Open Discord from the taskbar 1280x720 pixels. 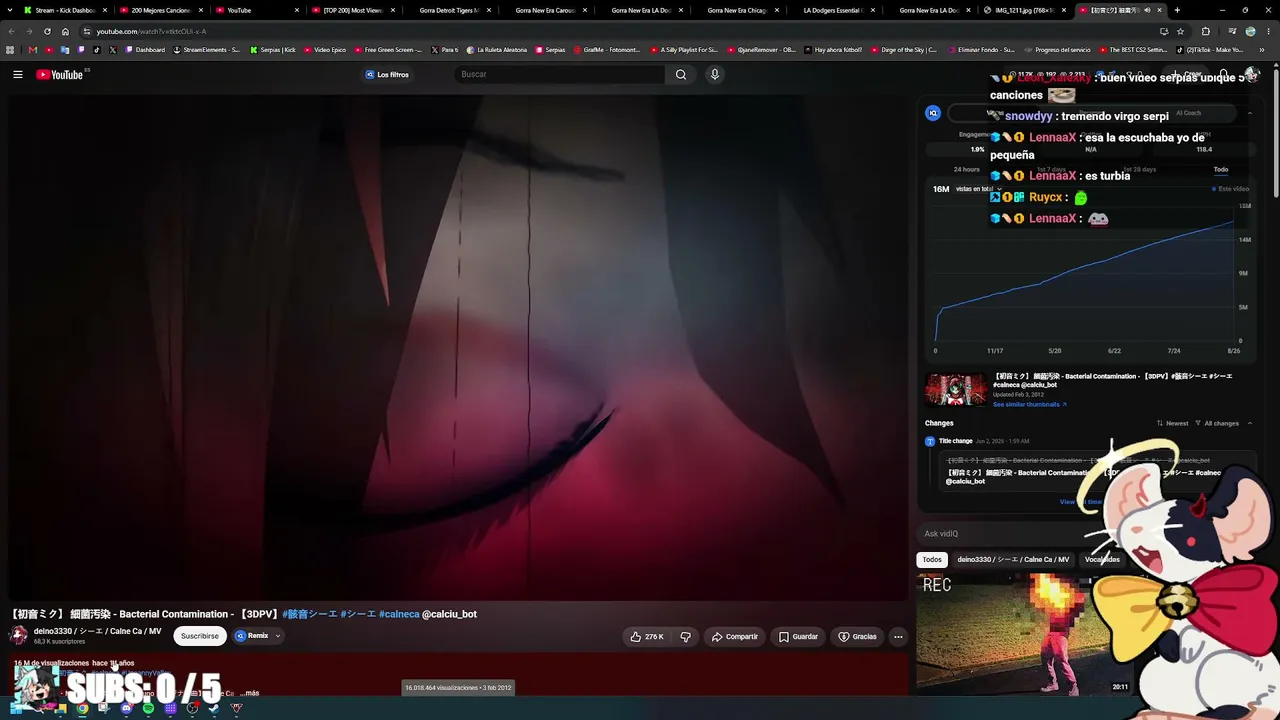point(126,708)
